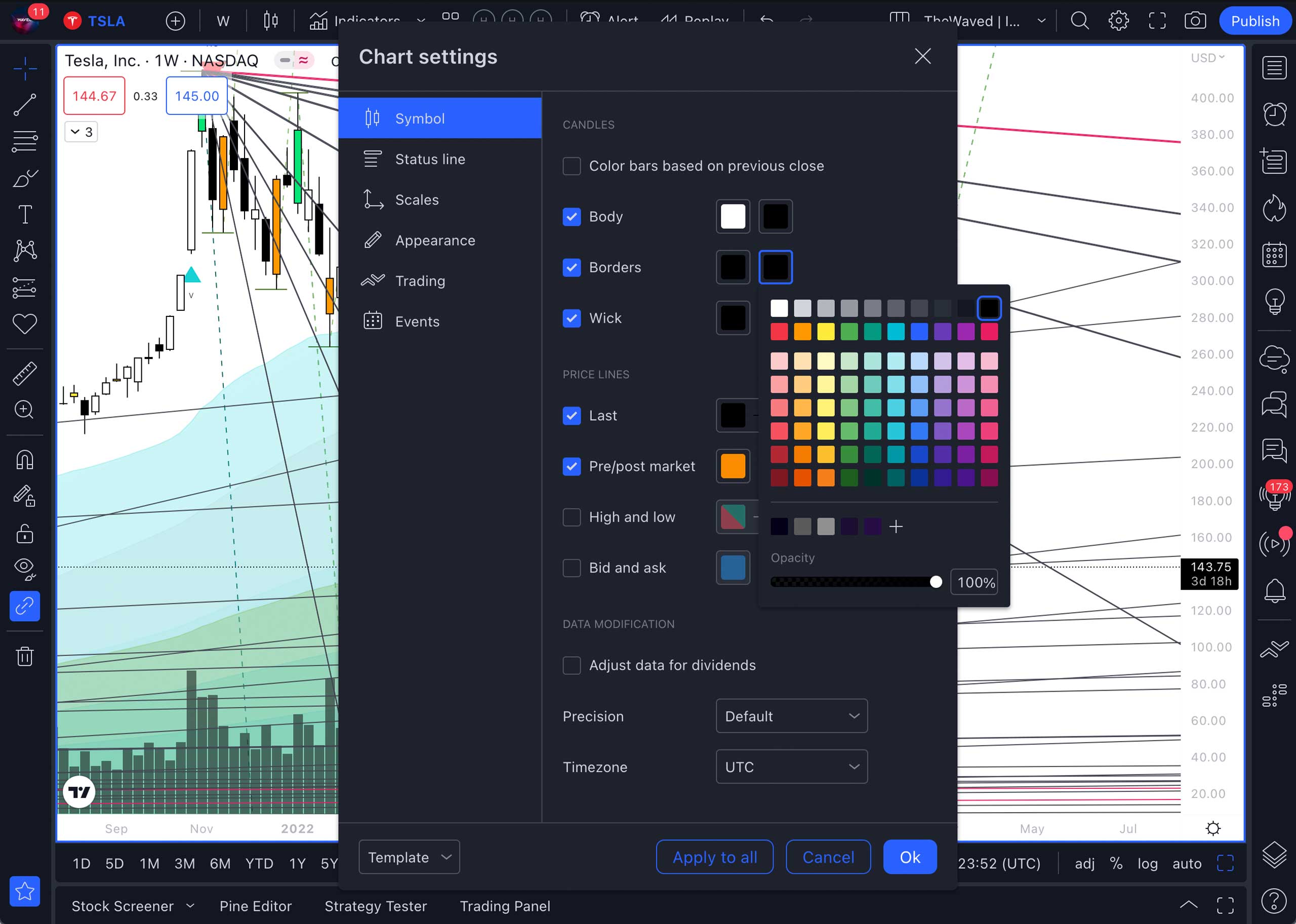
Task: Toggle magnet mode in left toolbar
Action: (x=25, y=459)
